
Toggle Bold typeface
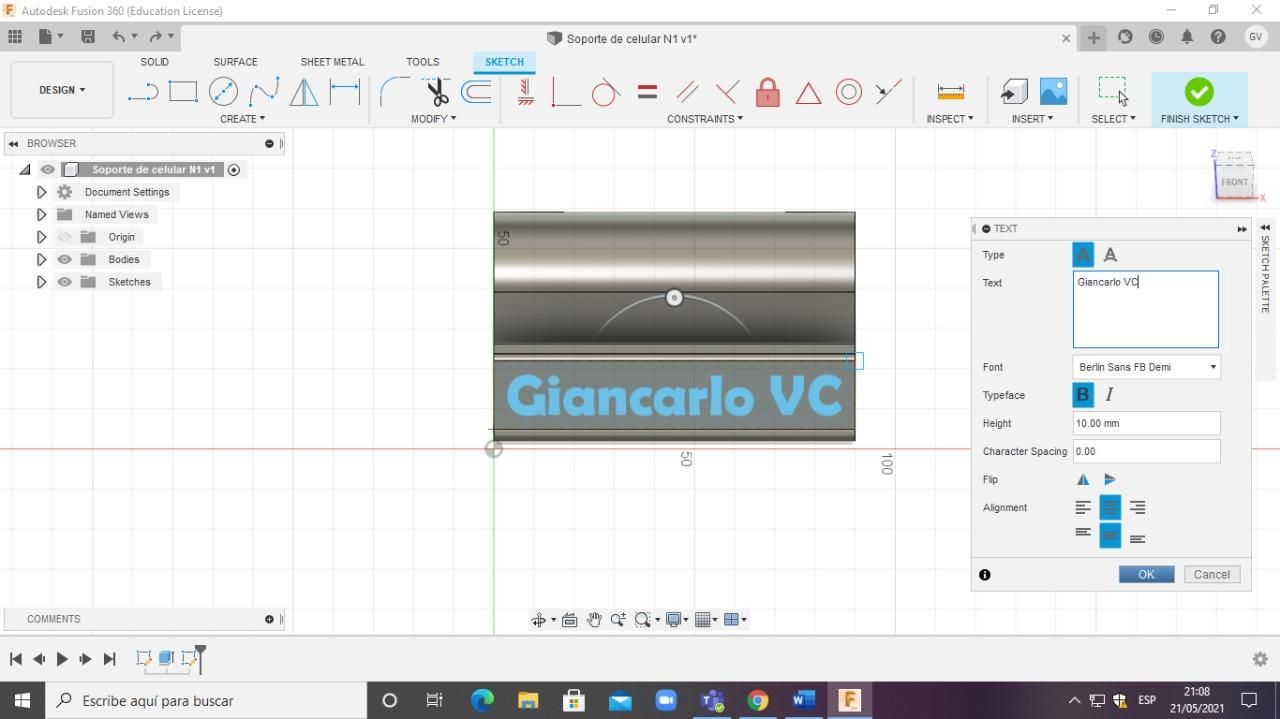(x=1083, y=395)
